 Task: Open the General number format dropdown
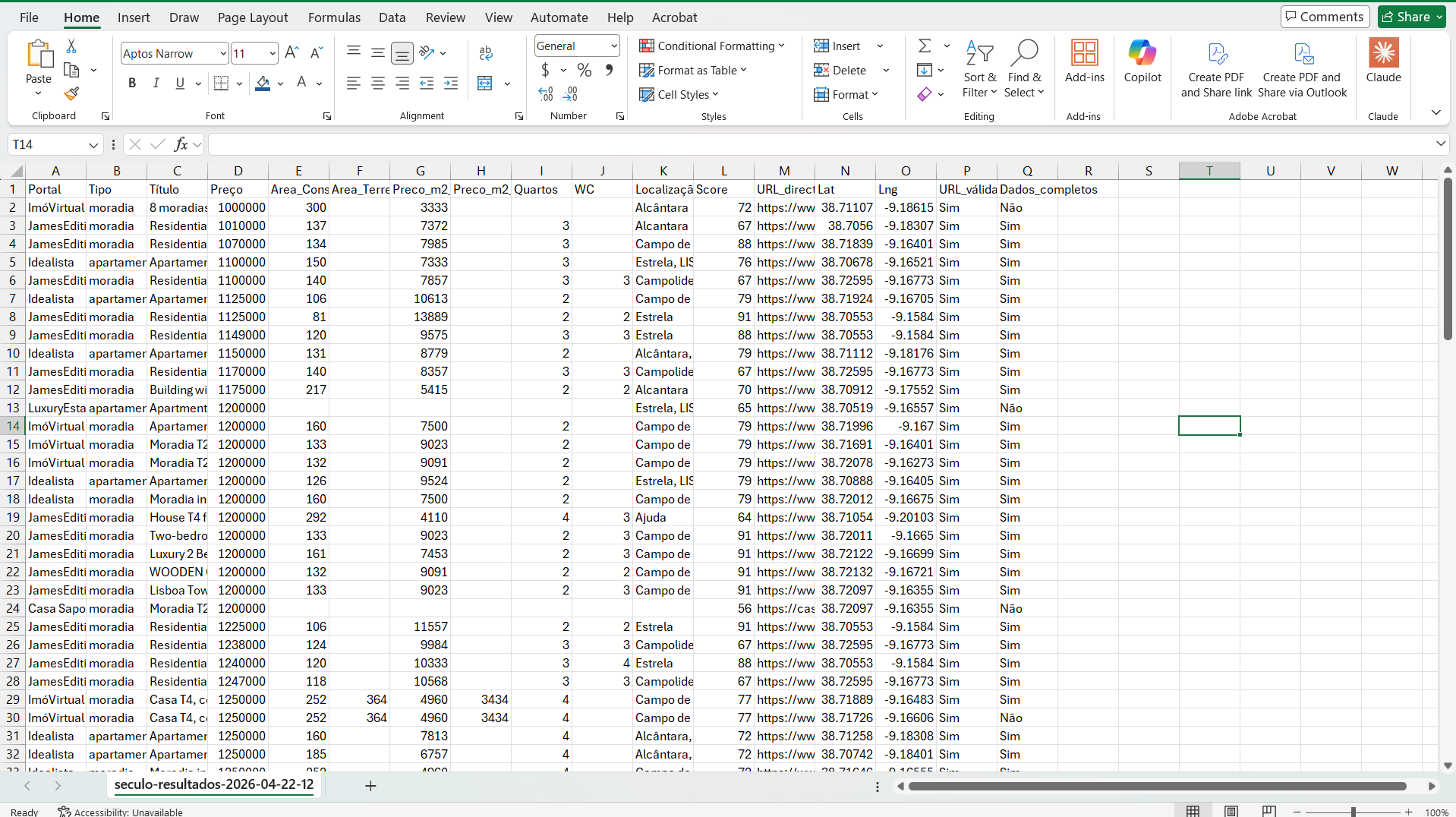613,46
